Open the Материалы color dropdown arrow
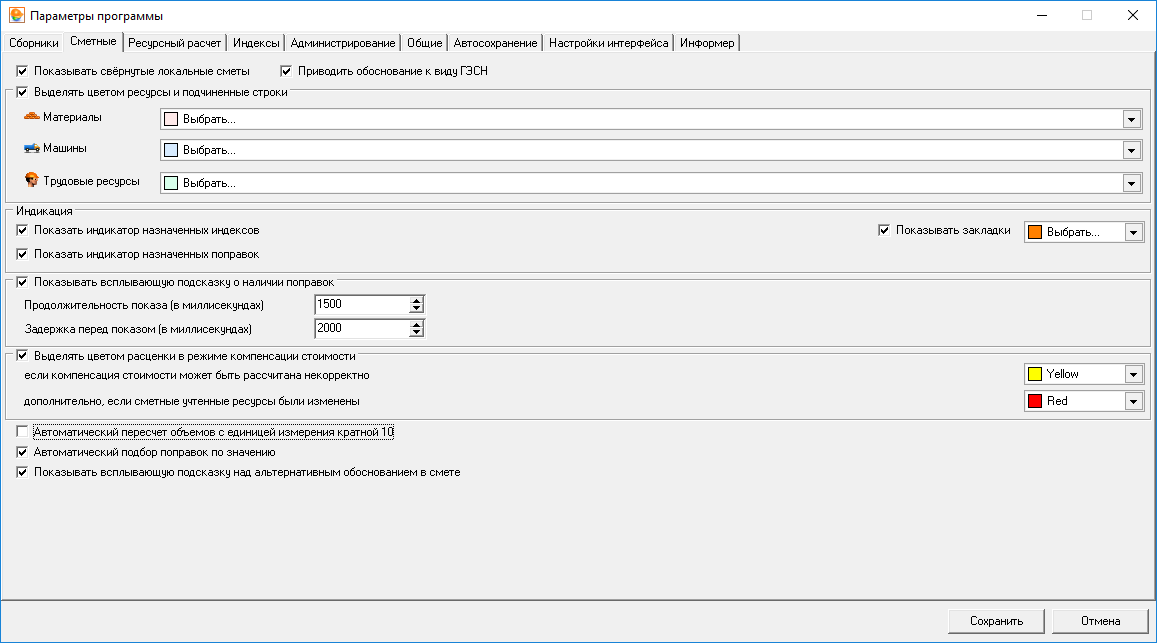The height and width of the screenshot is (643, 1157). pyautogui.click(x=1132, y=119)
